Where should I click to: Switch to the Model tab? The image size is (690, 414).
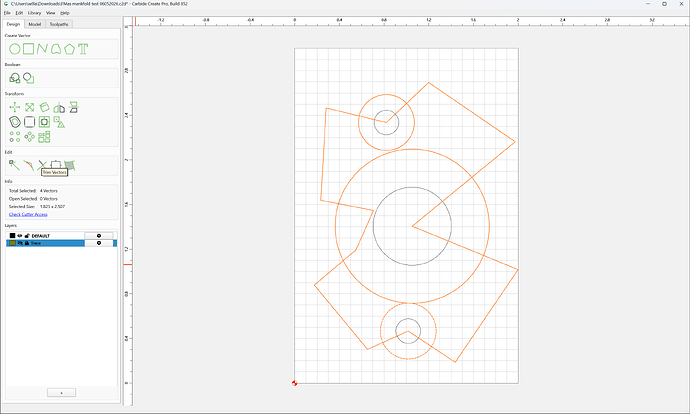(35, 24)
